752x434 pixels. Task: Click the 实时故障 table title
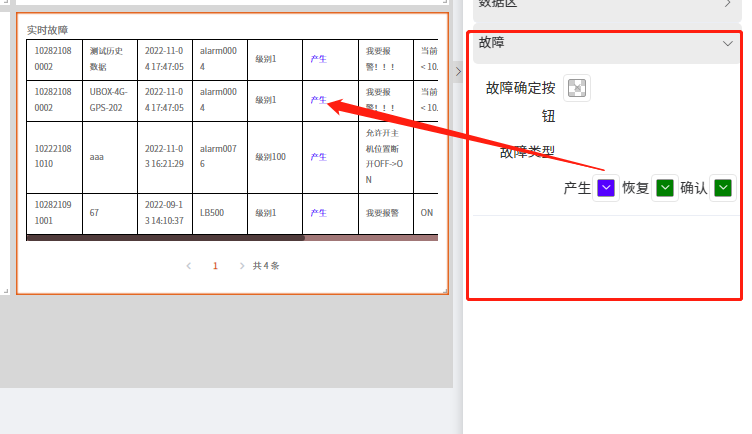coord(47,30)
